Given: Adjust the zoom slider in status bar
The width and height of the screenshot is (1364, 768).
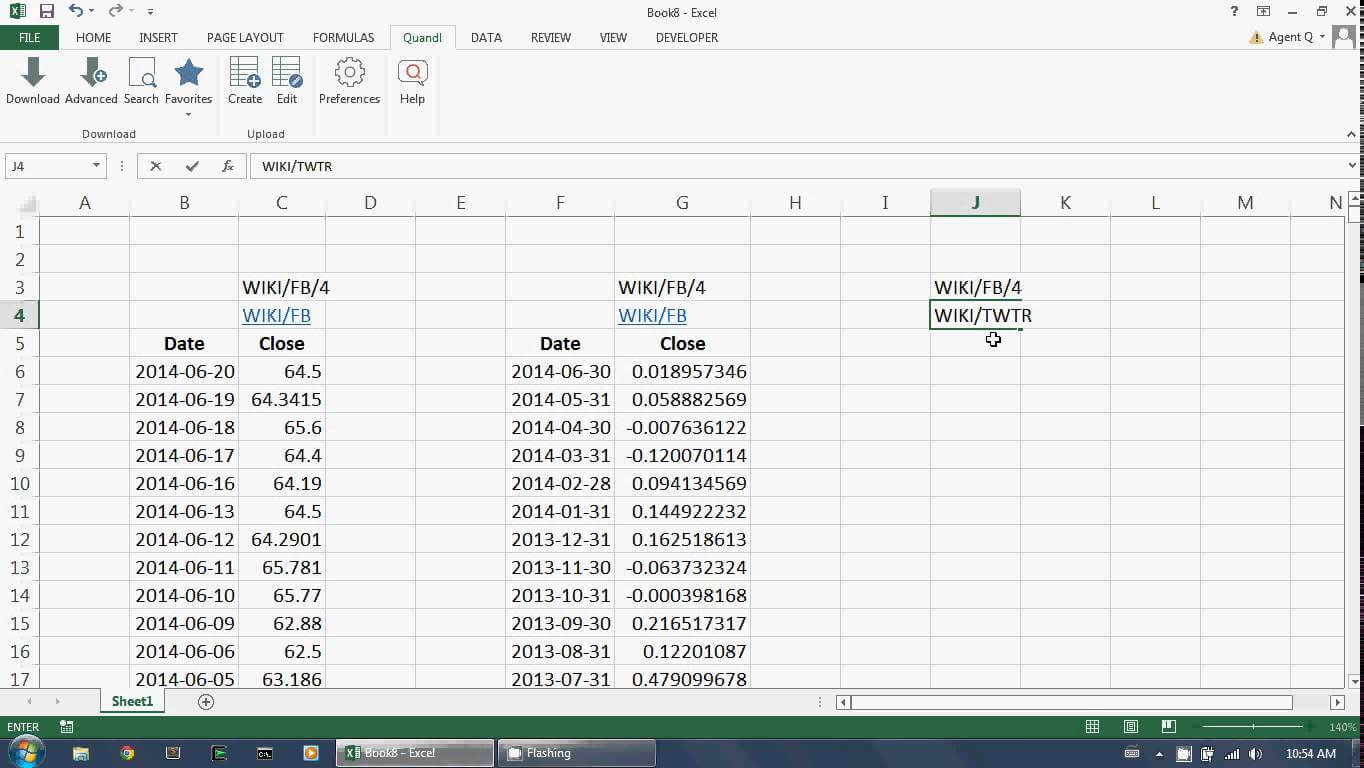Looking at the screenshot, I should 1253,727.
